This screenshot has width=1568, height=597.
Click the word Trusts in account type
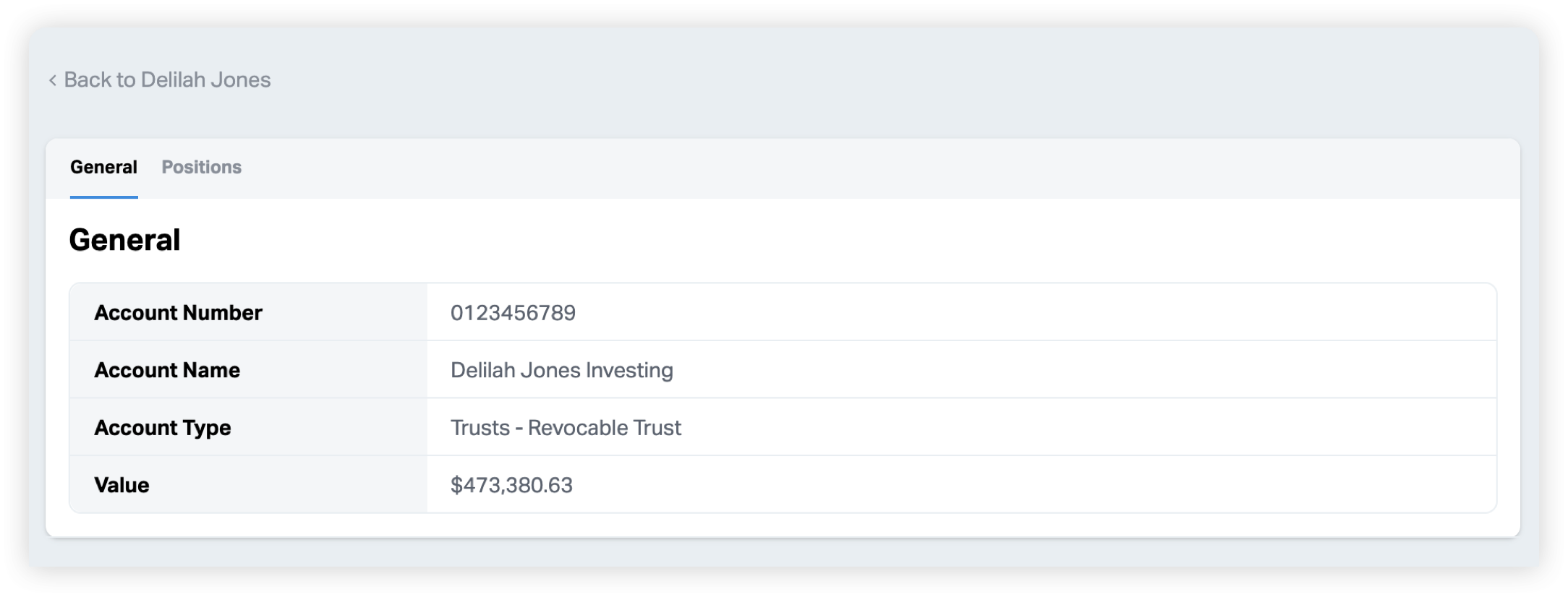tap(480, 428)
